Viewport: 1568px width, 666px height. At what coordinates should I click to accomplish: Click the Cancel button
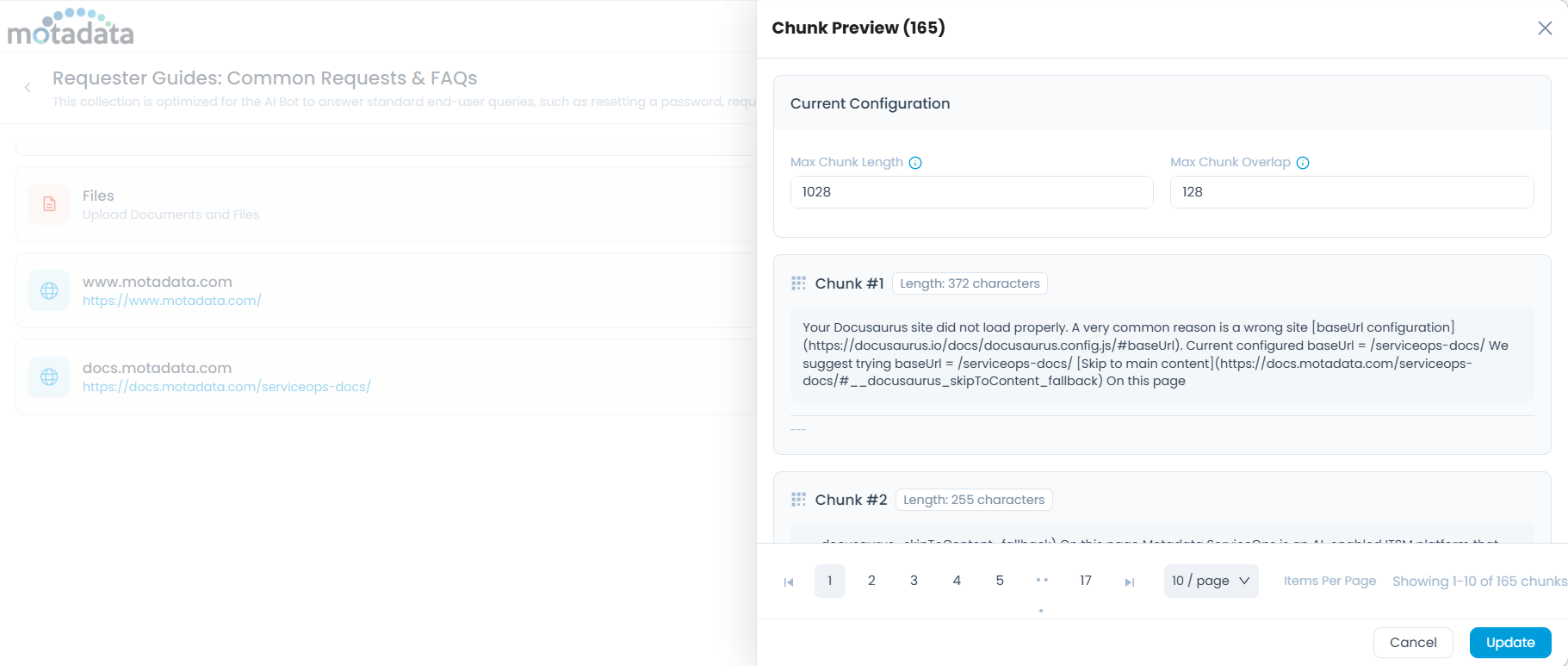pos(1413,643)
